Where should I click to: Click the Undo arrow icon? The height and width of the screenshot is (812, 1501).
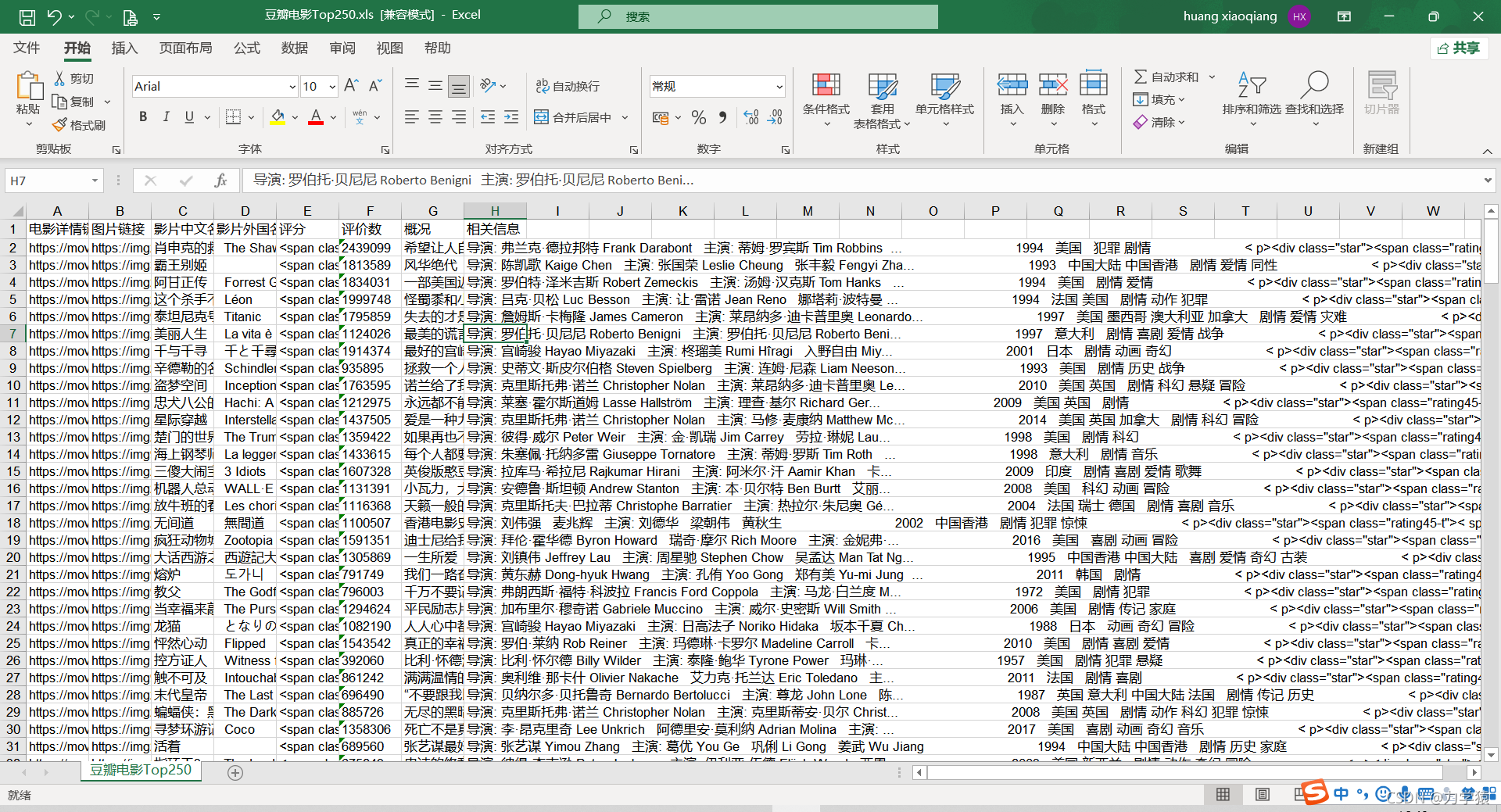click(54, 16)
